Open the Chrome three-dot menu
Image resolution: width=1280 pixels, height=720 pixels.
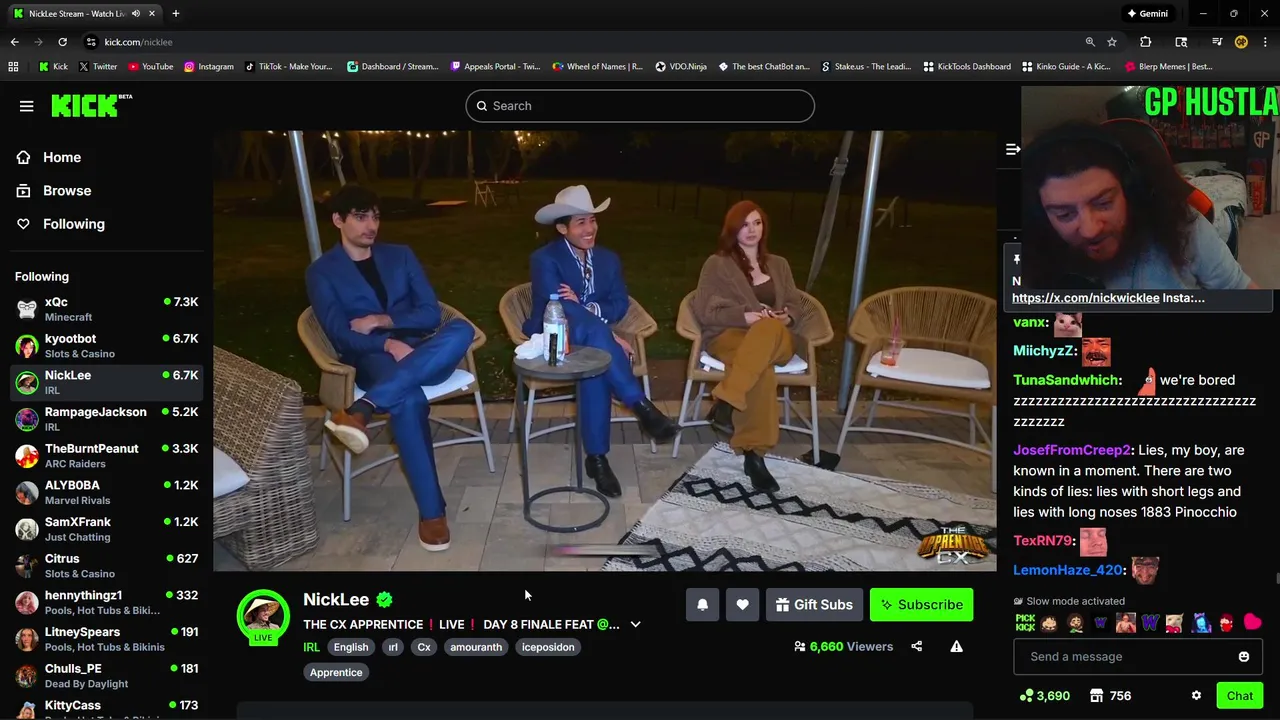1265,42
